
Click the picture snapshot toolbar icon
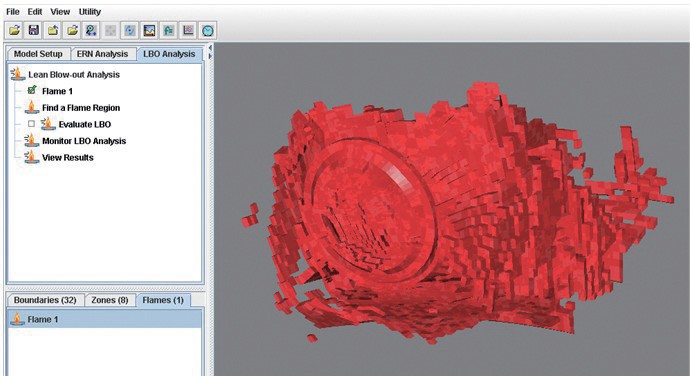point(149,30)
